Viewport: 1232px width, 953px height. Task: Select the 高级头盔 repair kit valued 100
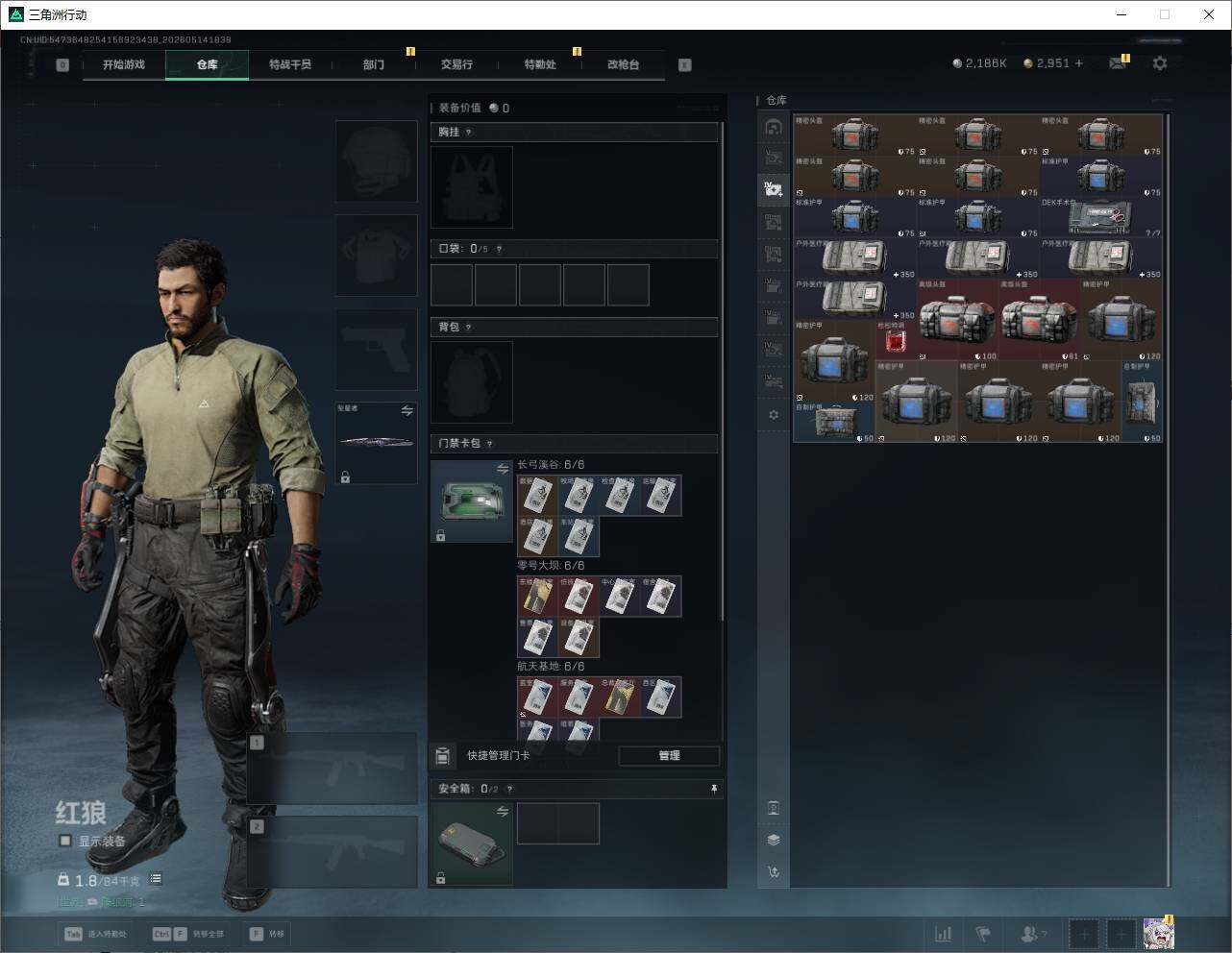pos(958,320)
